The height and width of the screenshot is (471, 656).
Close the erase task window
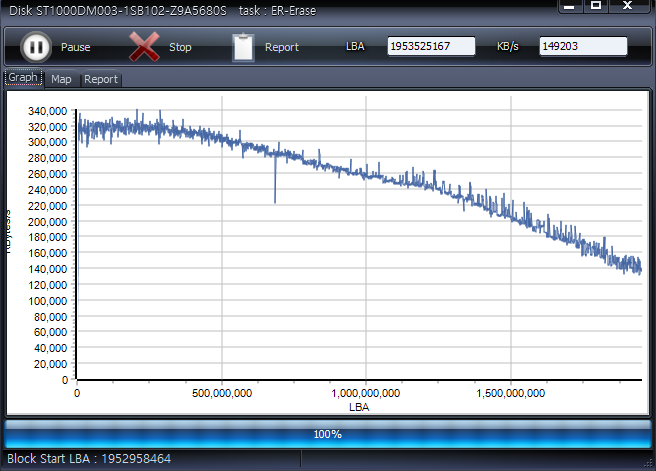click(x=628, y=6)
